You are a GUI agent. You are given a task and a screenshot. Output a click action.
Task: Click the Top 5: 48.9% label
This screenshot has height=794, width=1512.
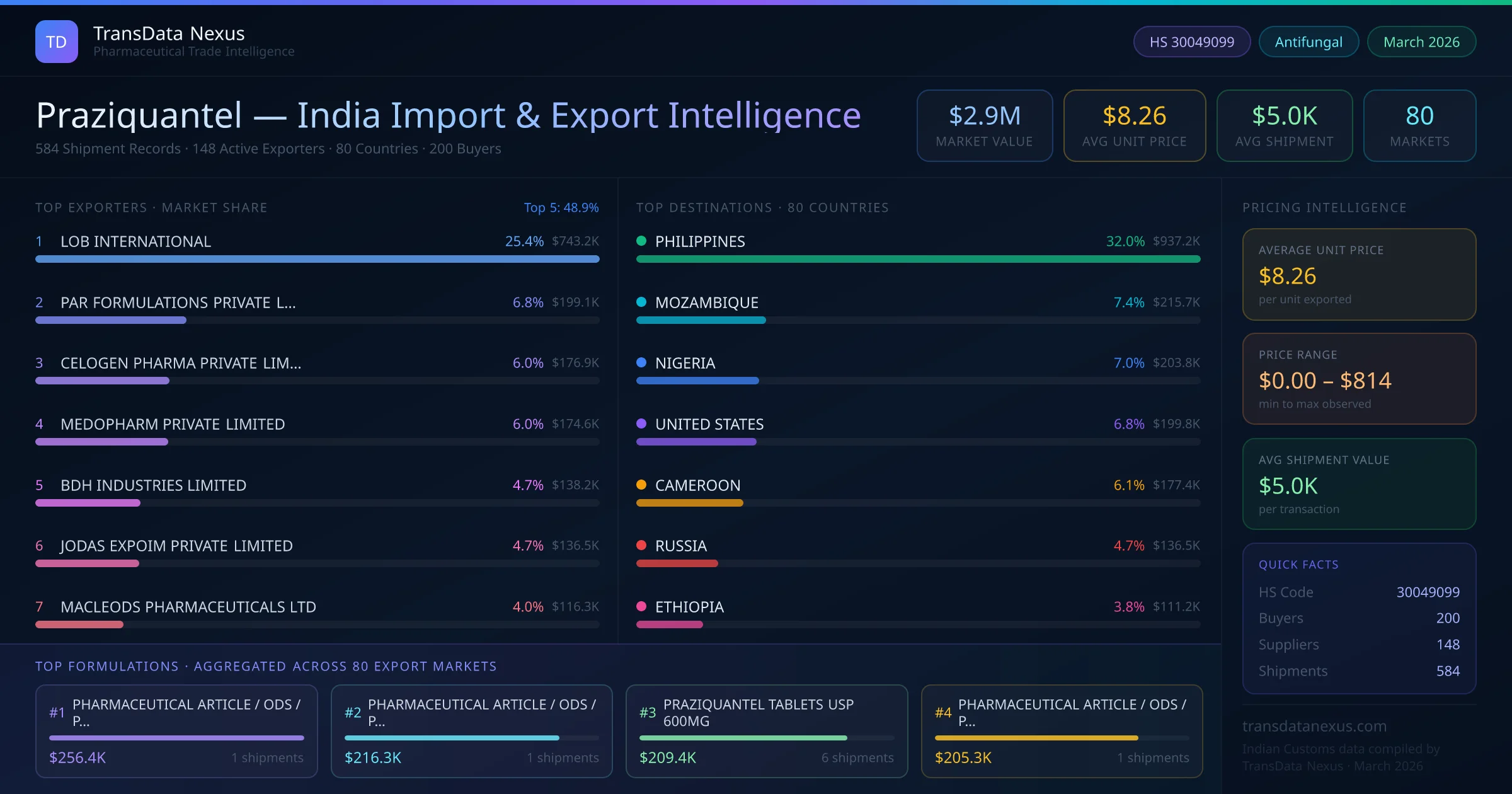click(561, 207)
